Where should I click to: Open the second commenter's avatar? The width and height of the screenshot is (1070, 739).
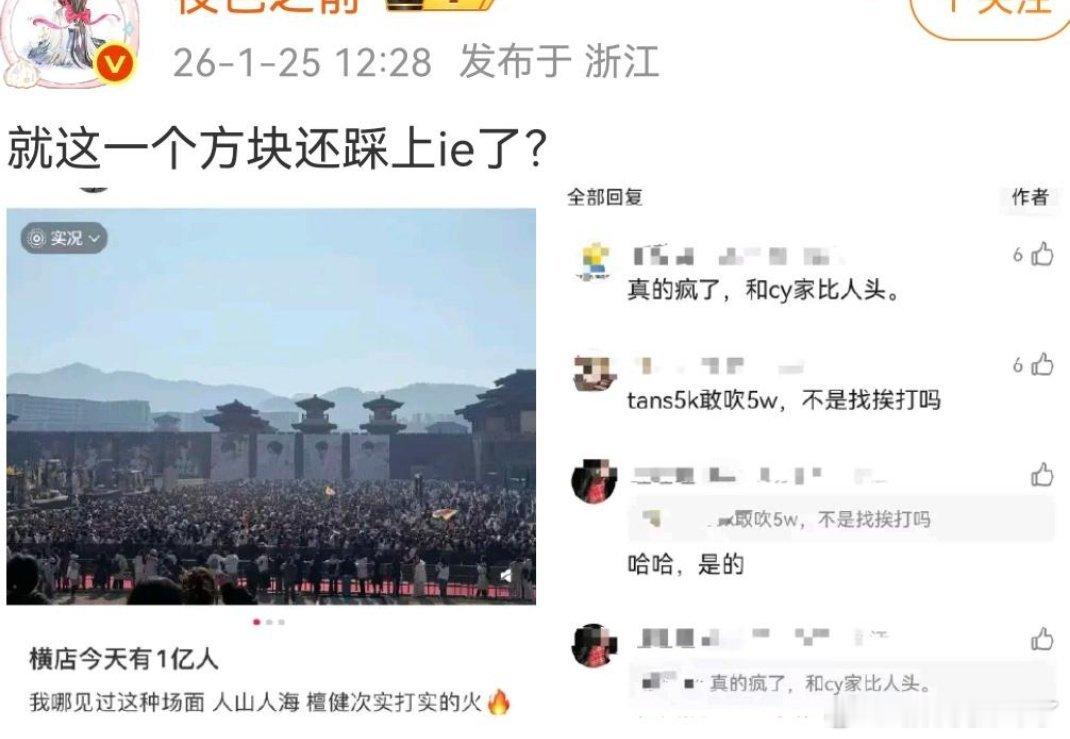pos(595,373)
